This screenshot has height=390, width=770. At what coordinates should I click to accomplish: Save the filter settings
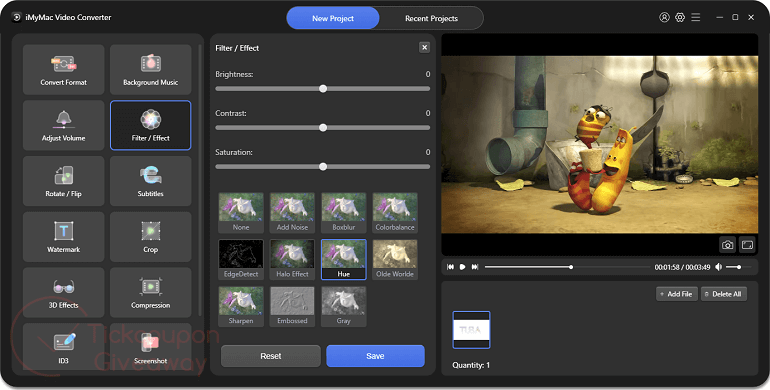(x=375, y=356)
